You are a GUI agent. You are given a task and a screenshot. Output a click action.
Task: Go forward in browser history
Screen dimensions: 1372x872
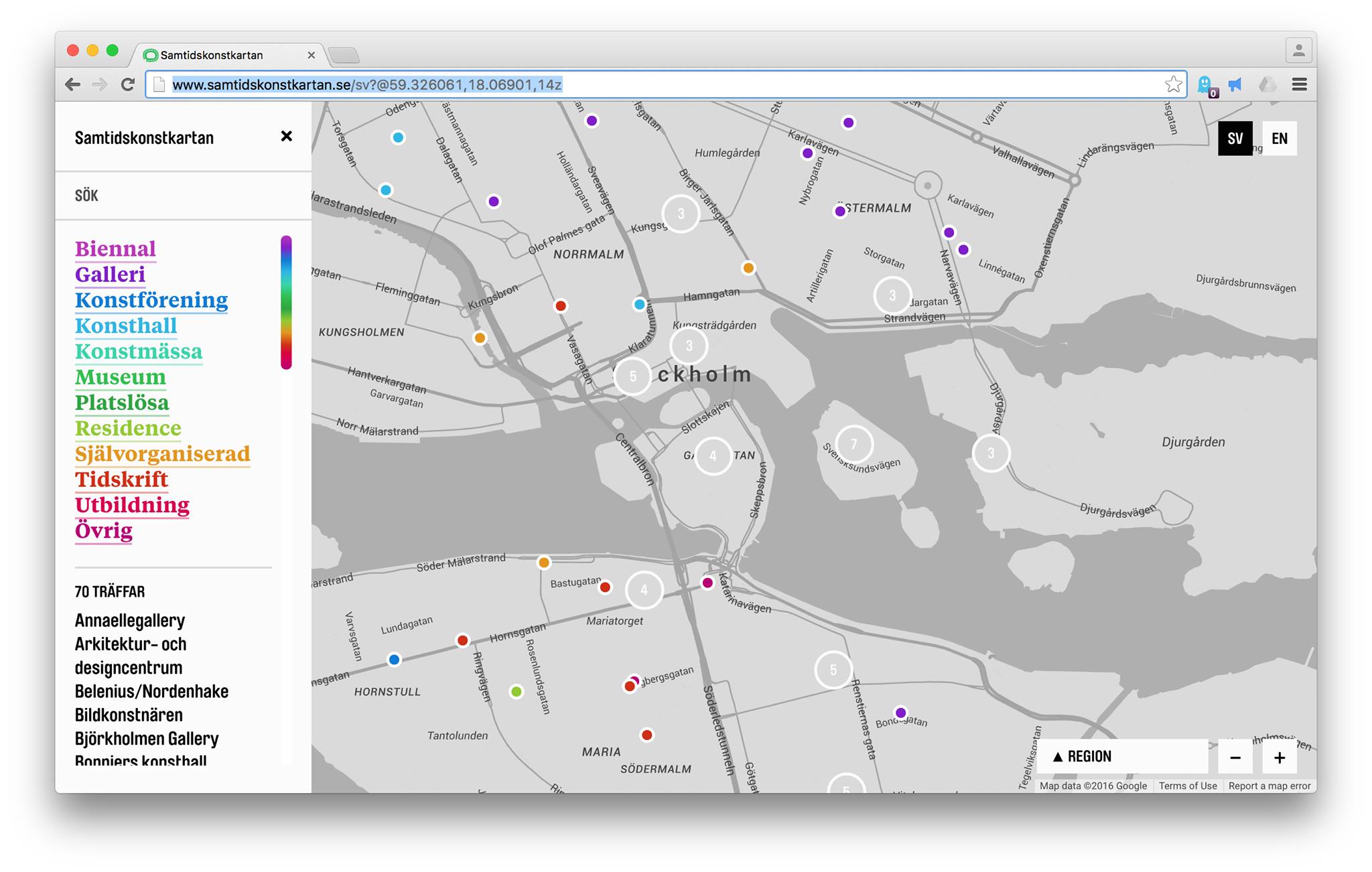100,84
